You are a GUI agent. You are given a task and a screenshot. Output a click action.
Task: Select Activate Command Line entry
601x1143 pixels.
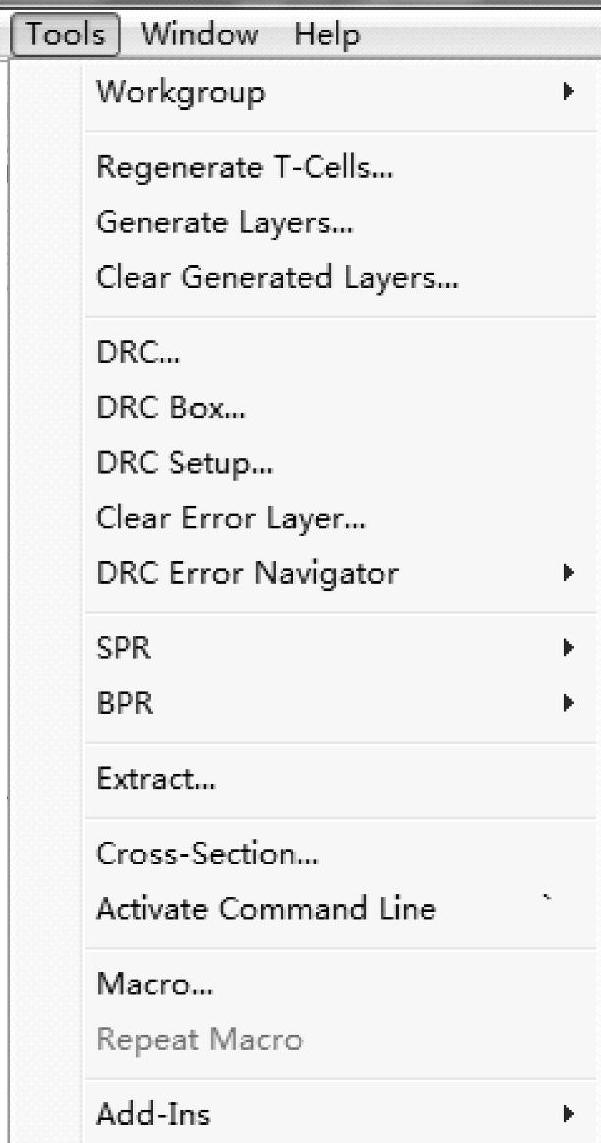pyautogui.click(x=266, y=909)
